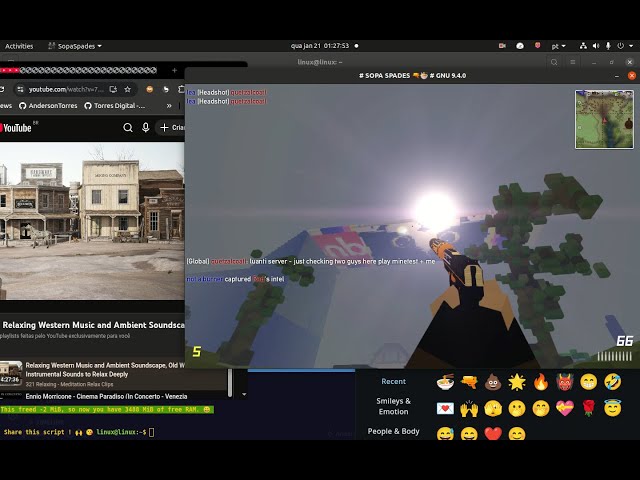The height and width of the screenshot is (480, 640).
Task: Click the YouTube Criar button
Action: [x=172, y=128]
